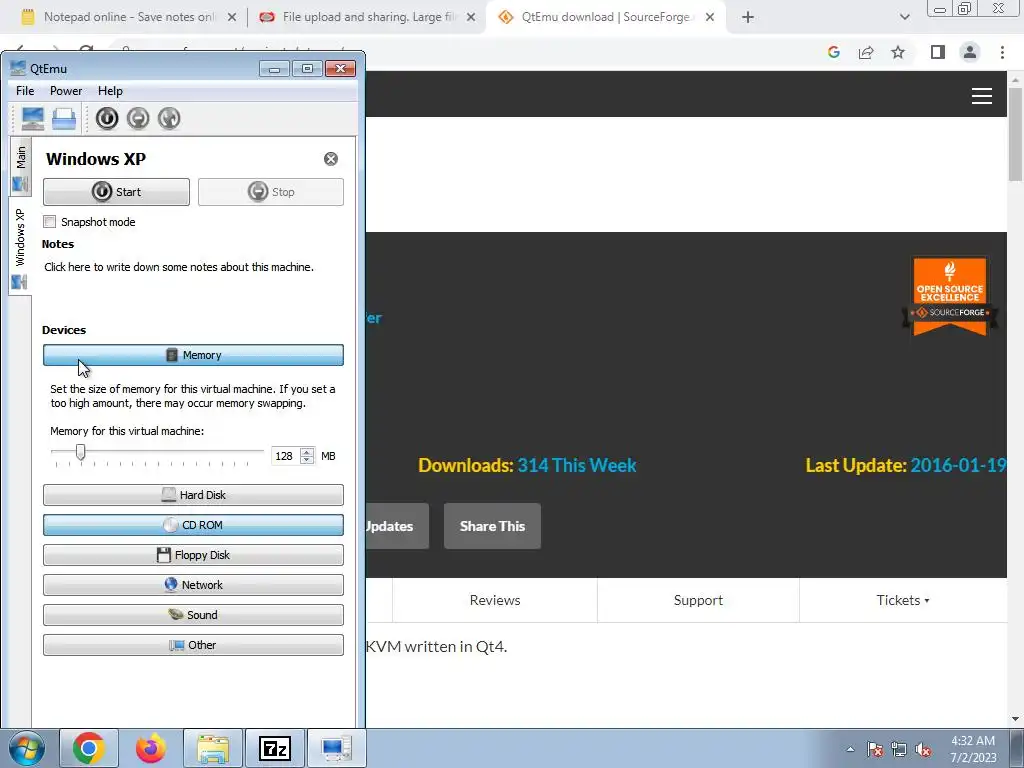This screenshot has height=768, width=1024.
Task: Open Firefox from the taskbar
Action: coord(151,748)
